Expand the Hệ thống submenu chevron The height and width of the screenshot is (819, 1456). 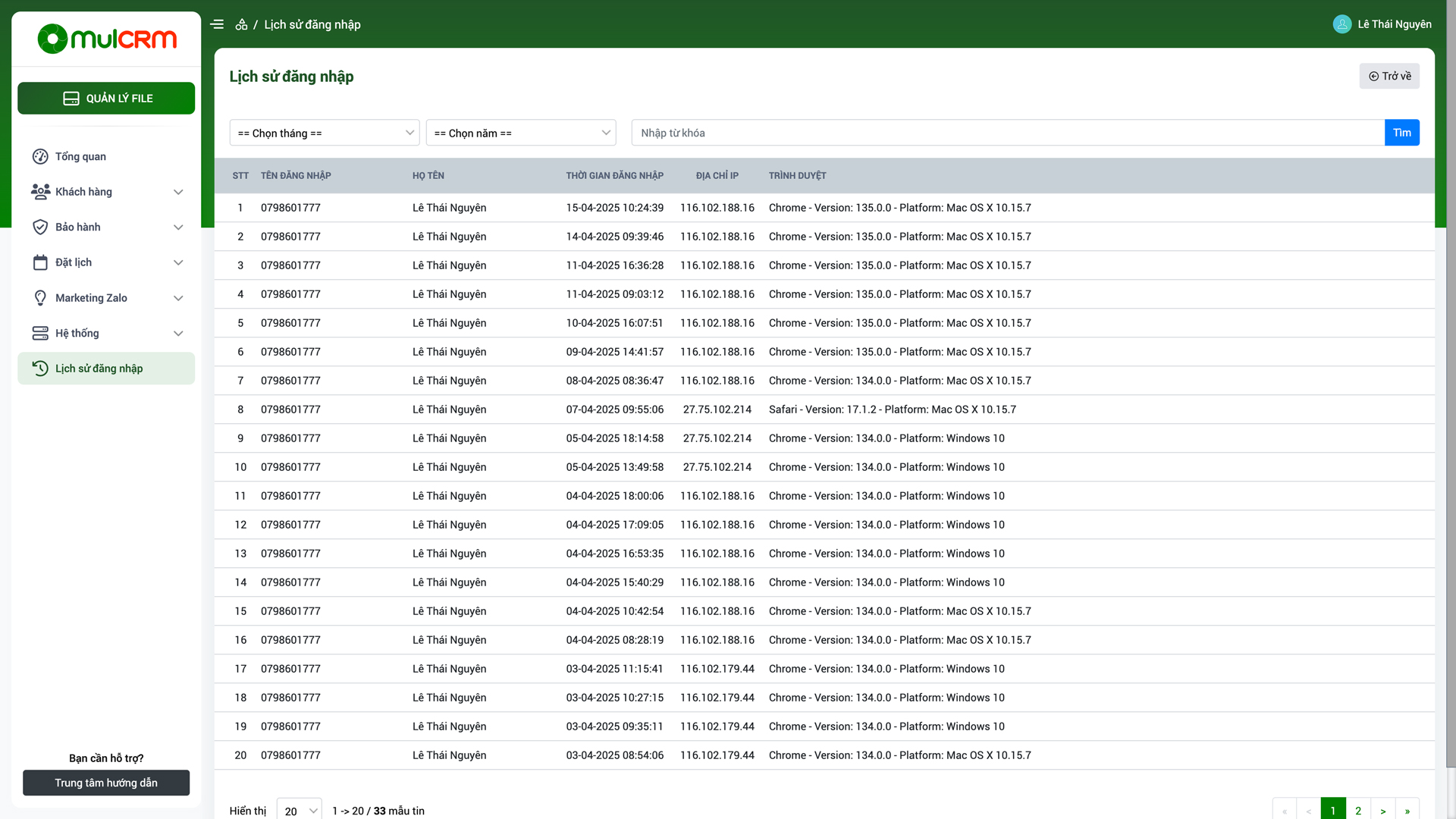(178, 333)
